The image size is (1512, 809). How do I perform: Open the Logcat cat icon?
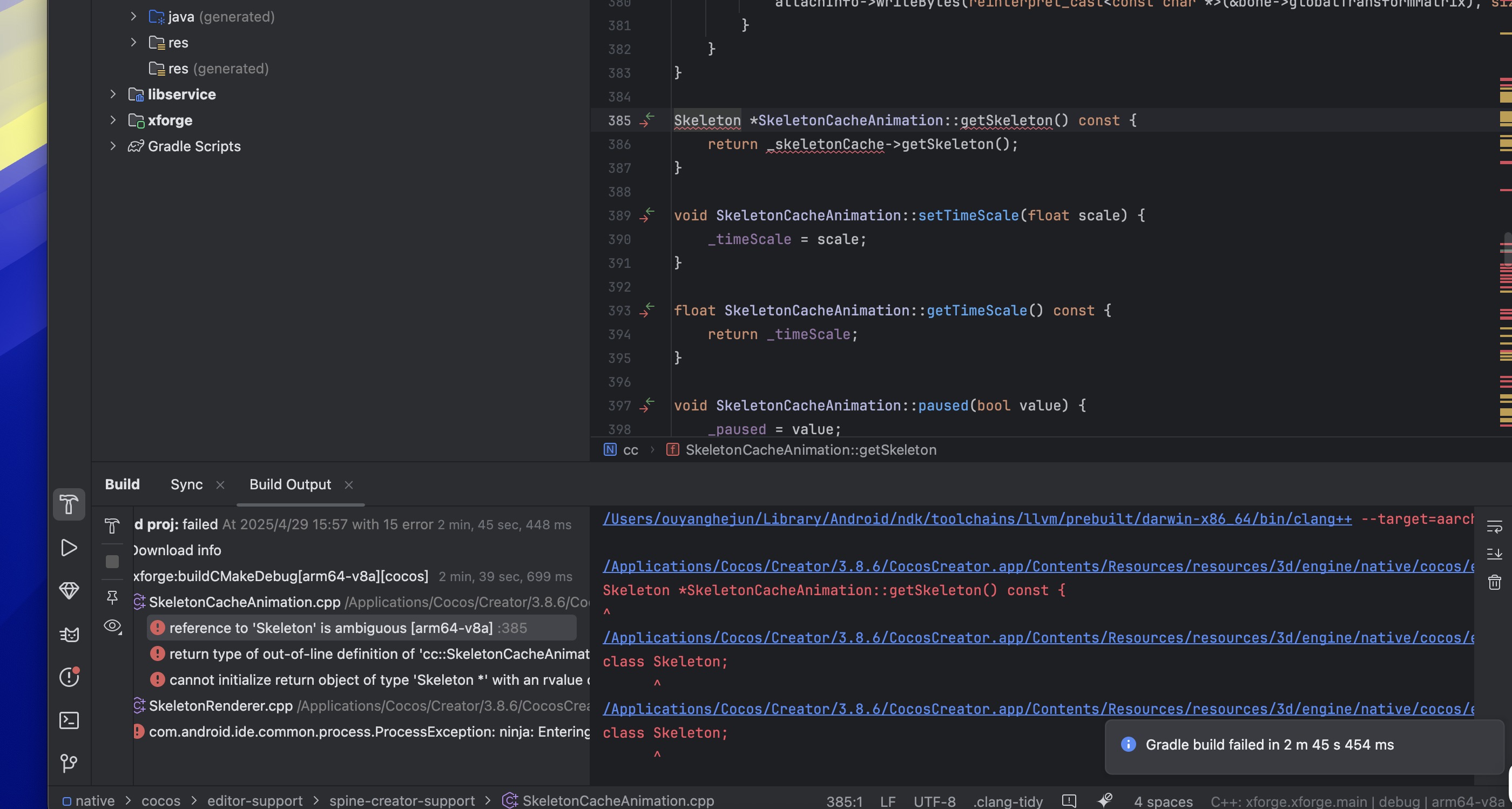(x=69, y=634)
